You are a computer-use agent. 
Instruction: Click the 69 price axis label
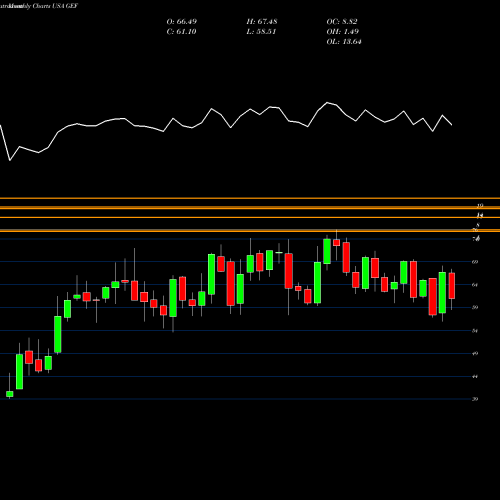coord(475,262)
